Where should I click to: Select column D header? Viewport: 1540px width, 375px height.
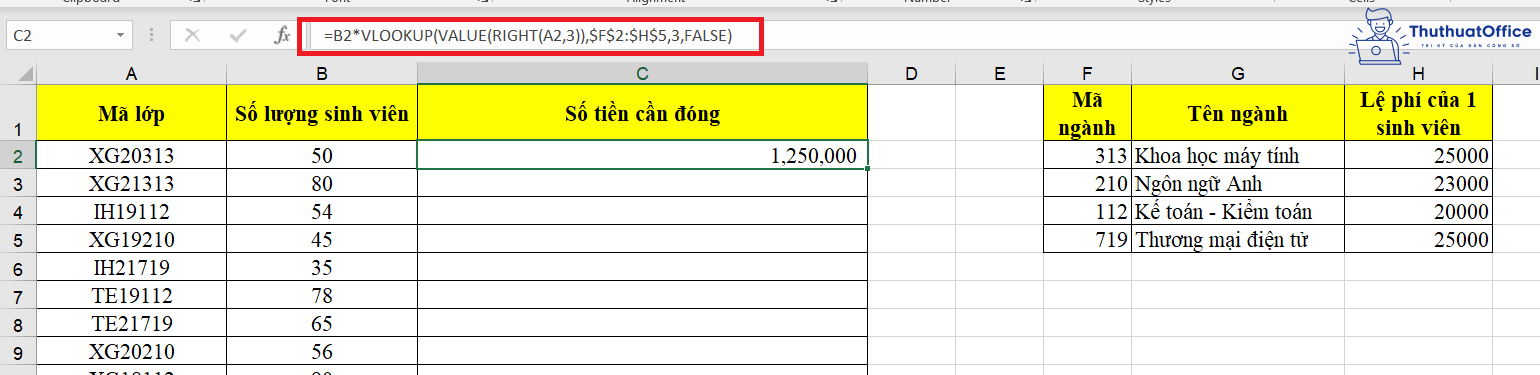pyautogui.click(x=912, y=73)
